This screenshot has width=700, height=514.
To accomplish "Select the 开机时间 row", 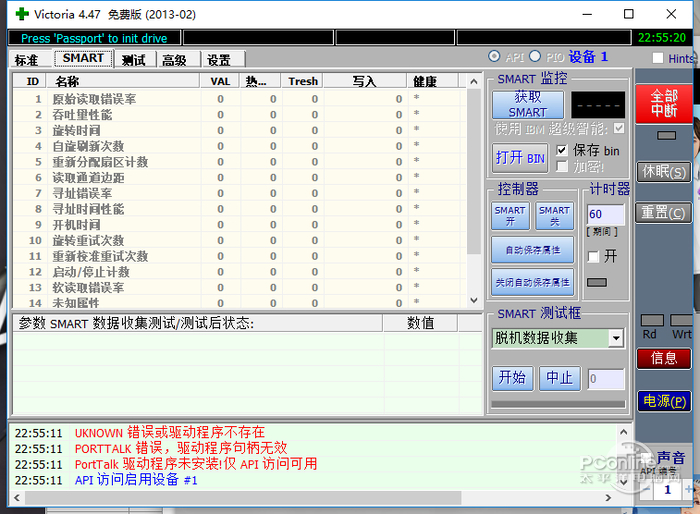I will 239,225.
